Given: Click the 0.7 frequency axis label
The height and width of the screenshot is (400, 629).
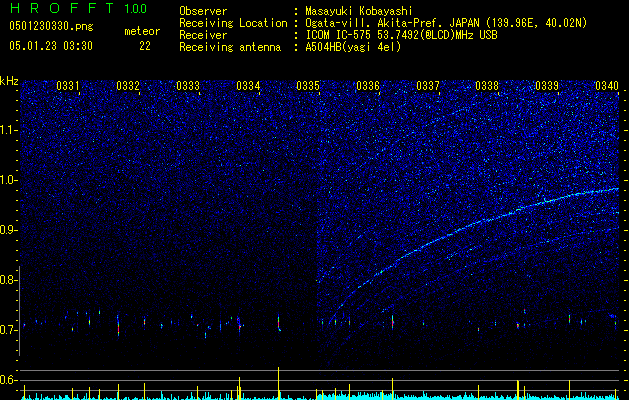Looking at the screenshot, I should coord(9,330).
